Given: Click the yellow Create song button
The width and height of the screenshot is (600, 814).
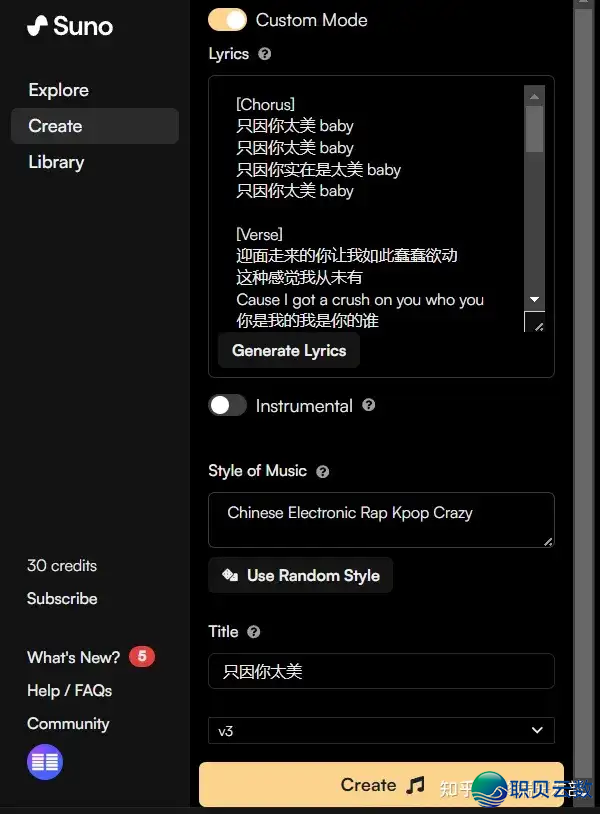Looking at the screenshot, I should click(381, 784).
